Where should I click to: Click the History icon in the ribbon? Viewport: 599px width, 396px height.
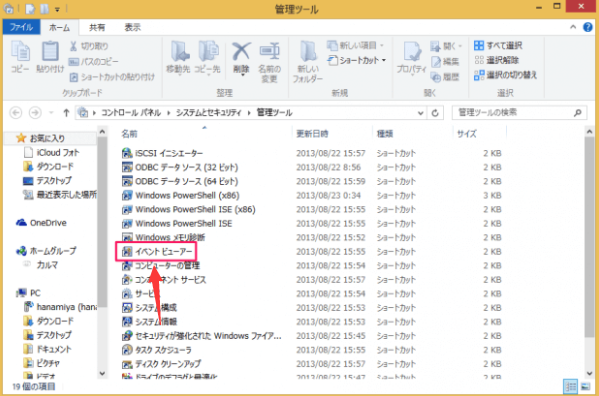(436, 77)
